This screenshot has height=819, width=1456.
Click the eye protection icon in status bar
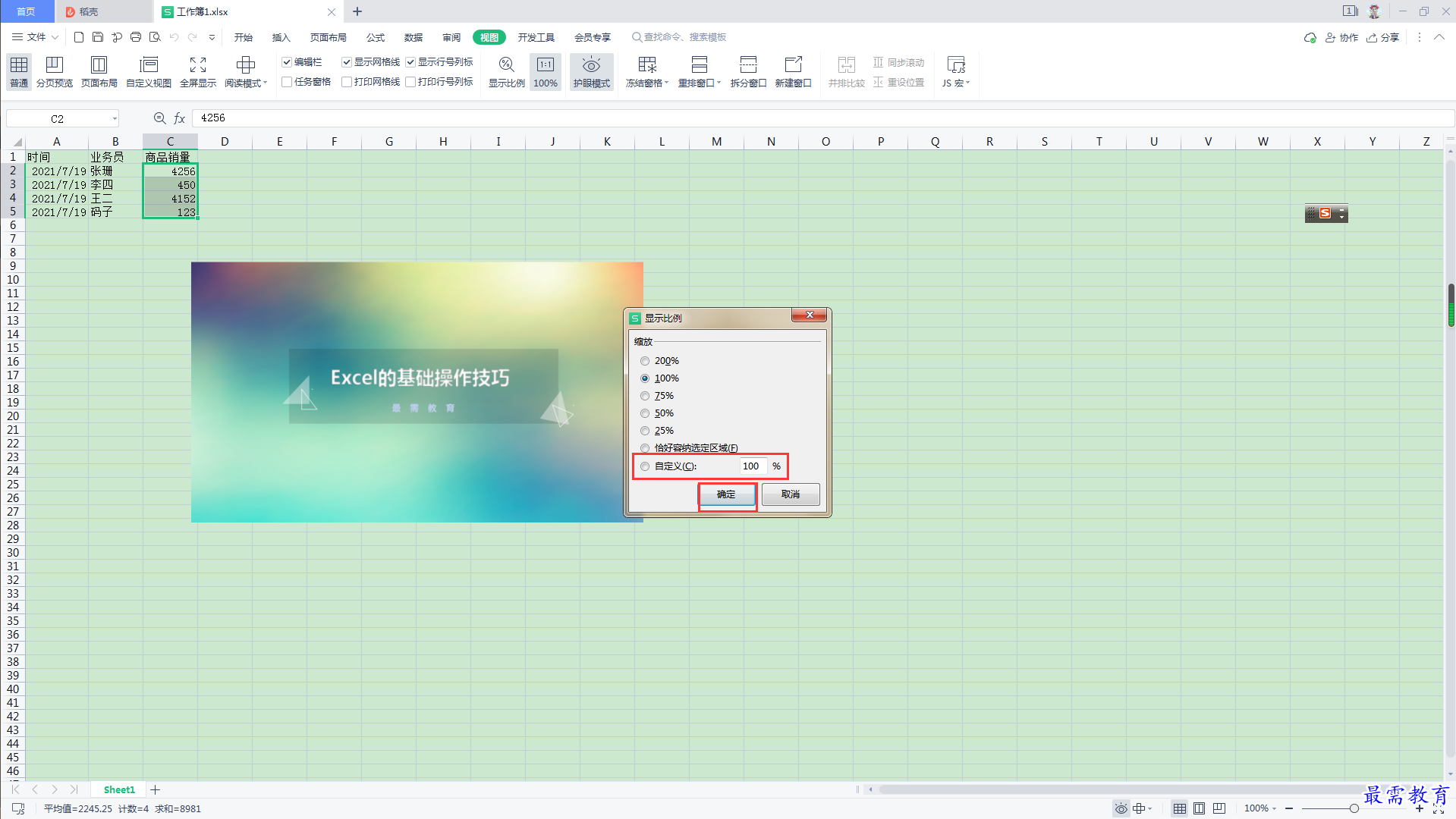(1121, 808)
